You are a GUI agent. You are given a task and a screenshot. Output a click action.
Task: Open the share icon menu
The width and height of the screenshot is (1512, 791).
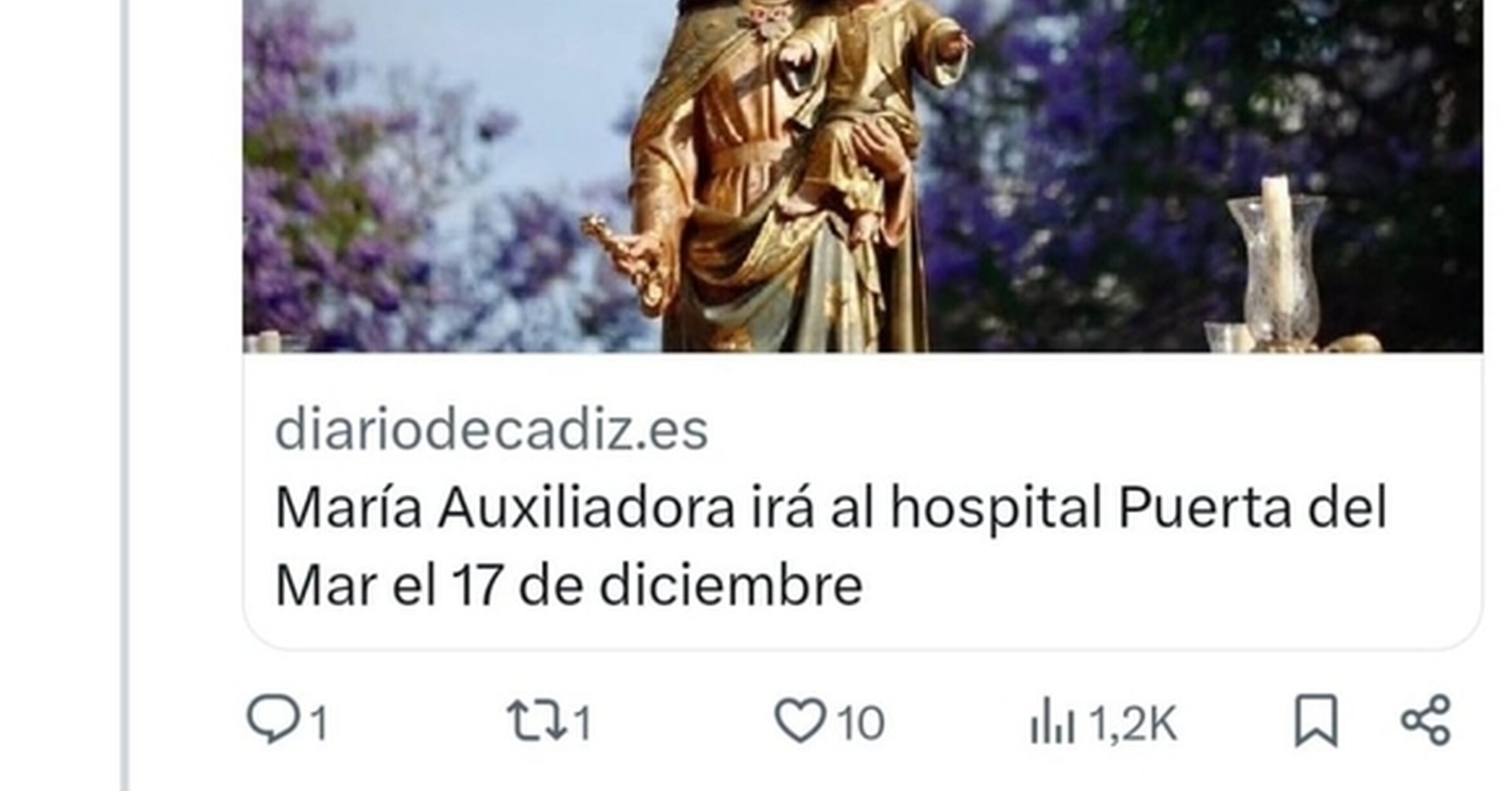[1426, 720]
